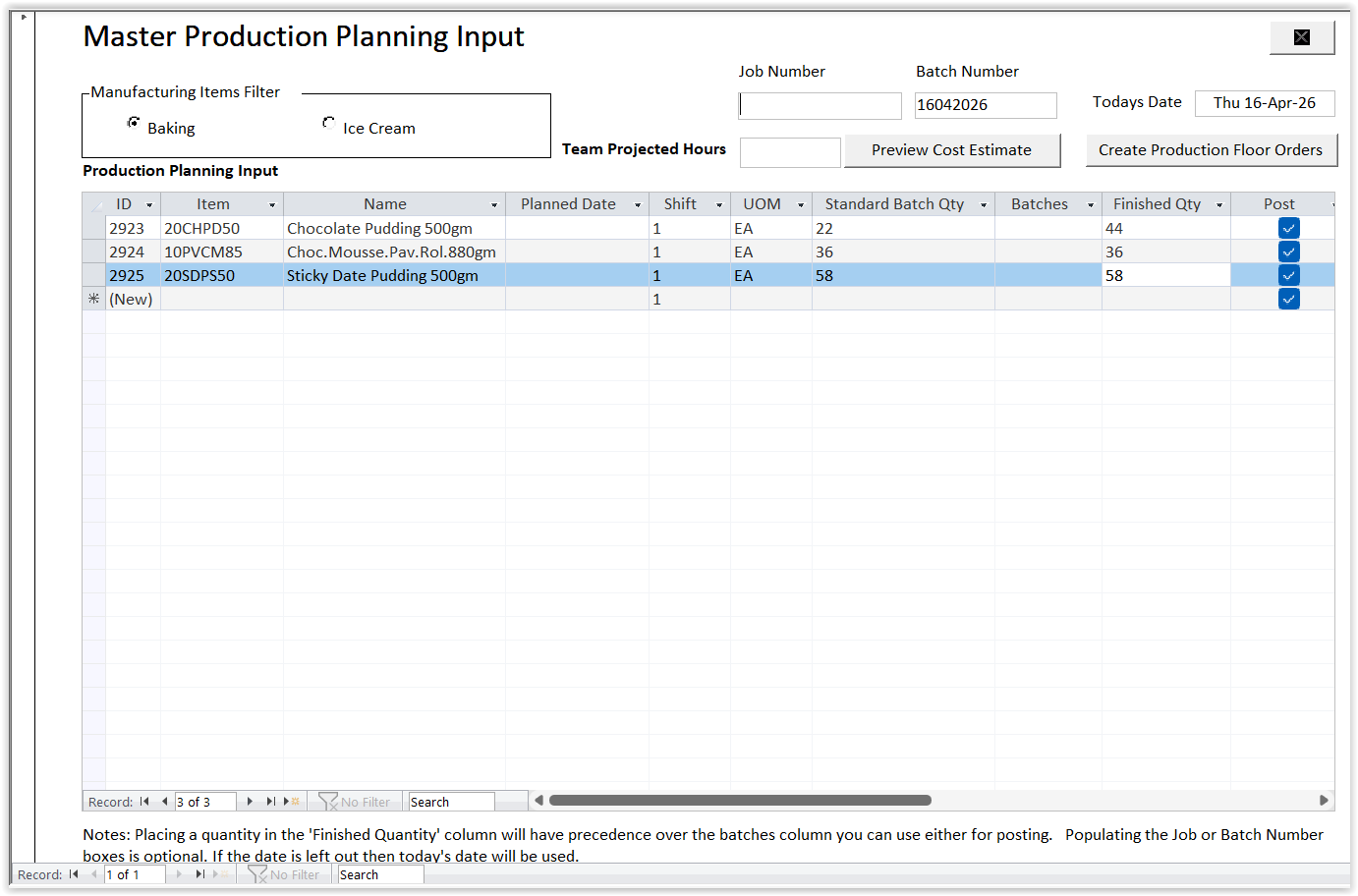Click right arrow of horizontal scrollbar

tap(1324, 801)
